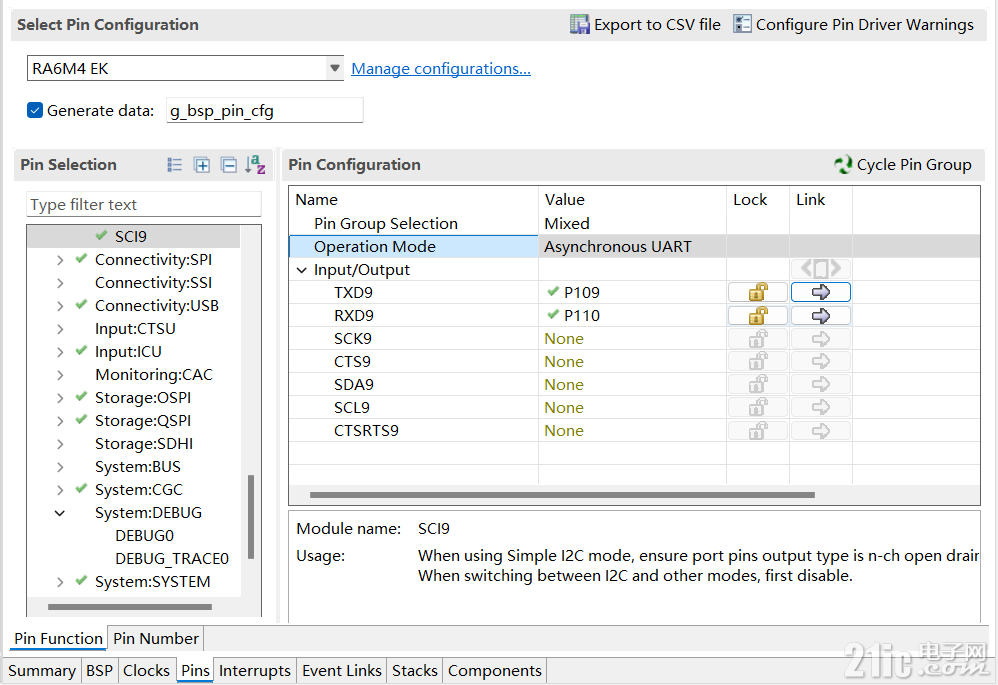Open the Summary tab

(42, 670)
